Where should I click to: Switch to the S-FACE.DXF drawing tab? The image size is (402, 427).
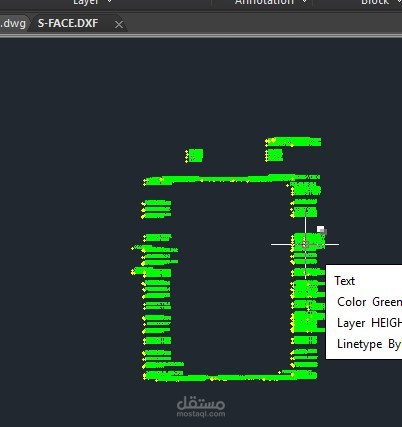pyautogui.click(x=68, y=23)
